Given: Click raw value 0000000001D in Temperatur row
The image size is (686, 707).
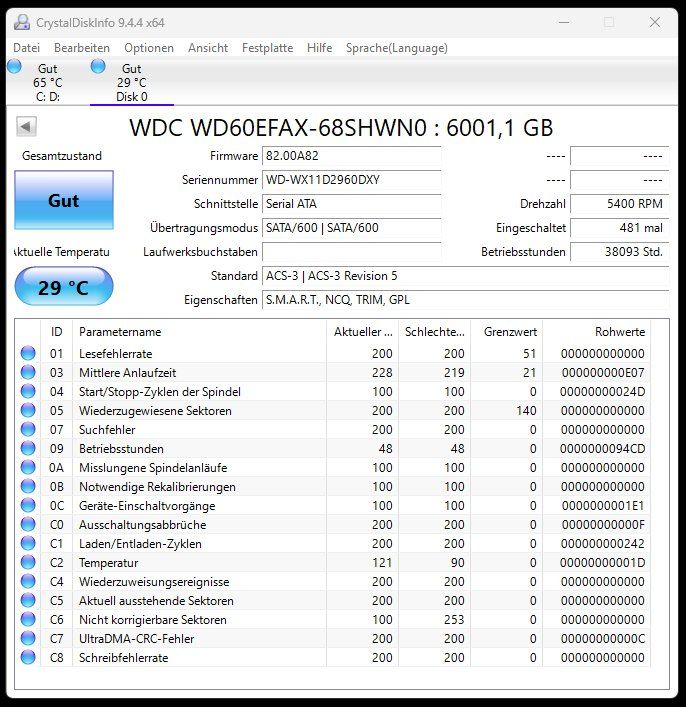Looking at the screenshot, I should coord(603,563).
